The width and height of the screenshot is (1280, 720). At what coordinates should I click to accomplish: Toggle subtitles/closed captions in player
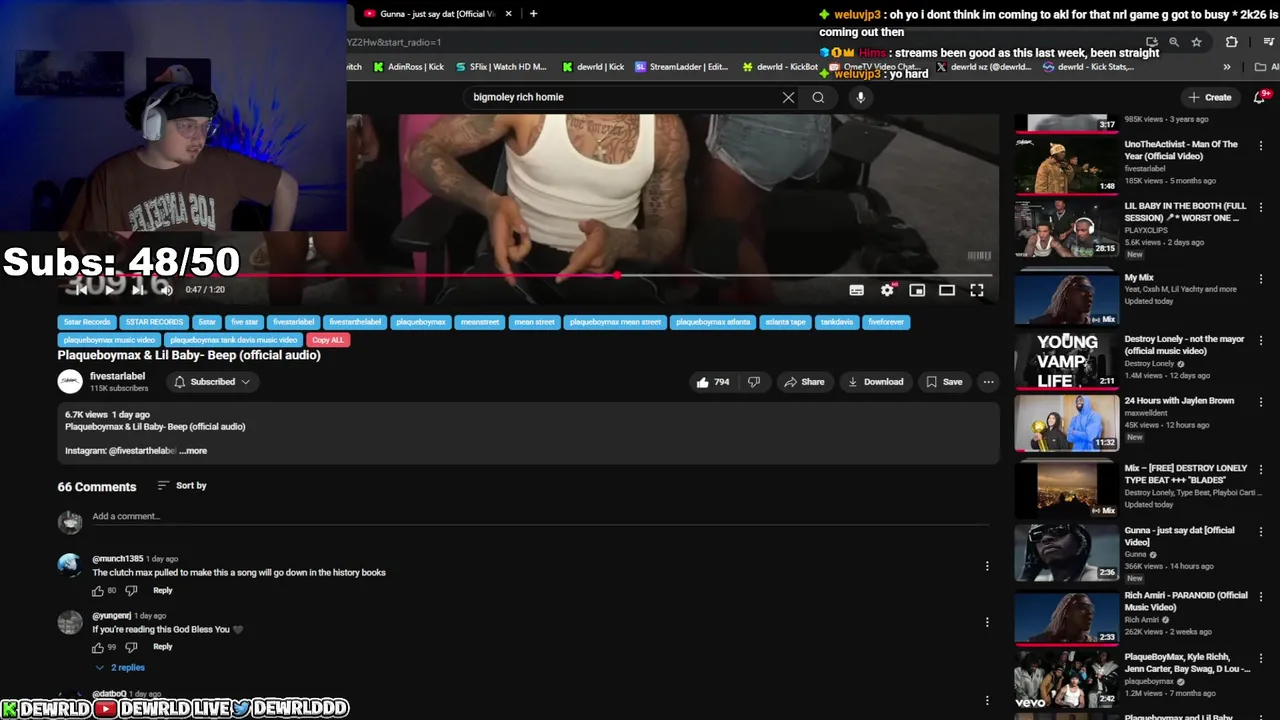tap(857, 290)
